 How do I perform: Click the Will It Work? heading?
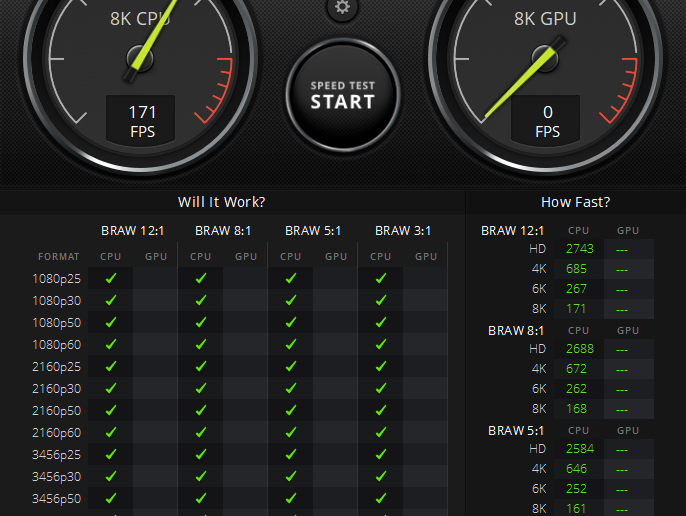(x=221, y=202)
